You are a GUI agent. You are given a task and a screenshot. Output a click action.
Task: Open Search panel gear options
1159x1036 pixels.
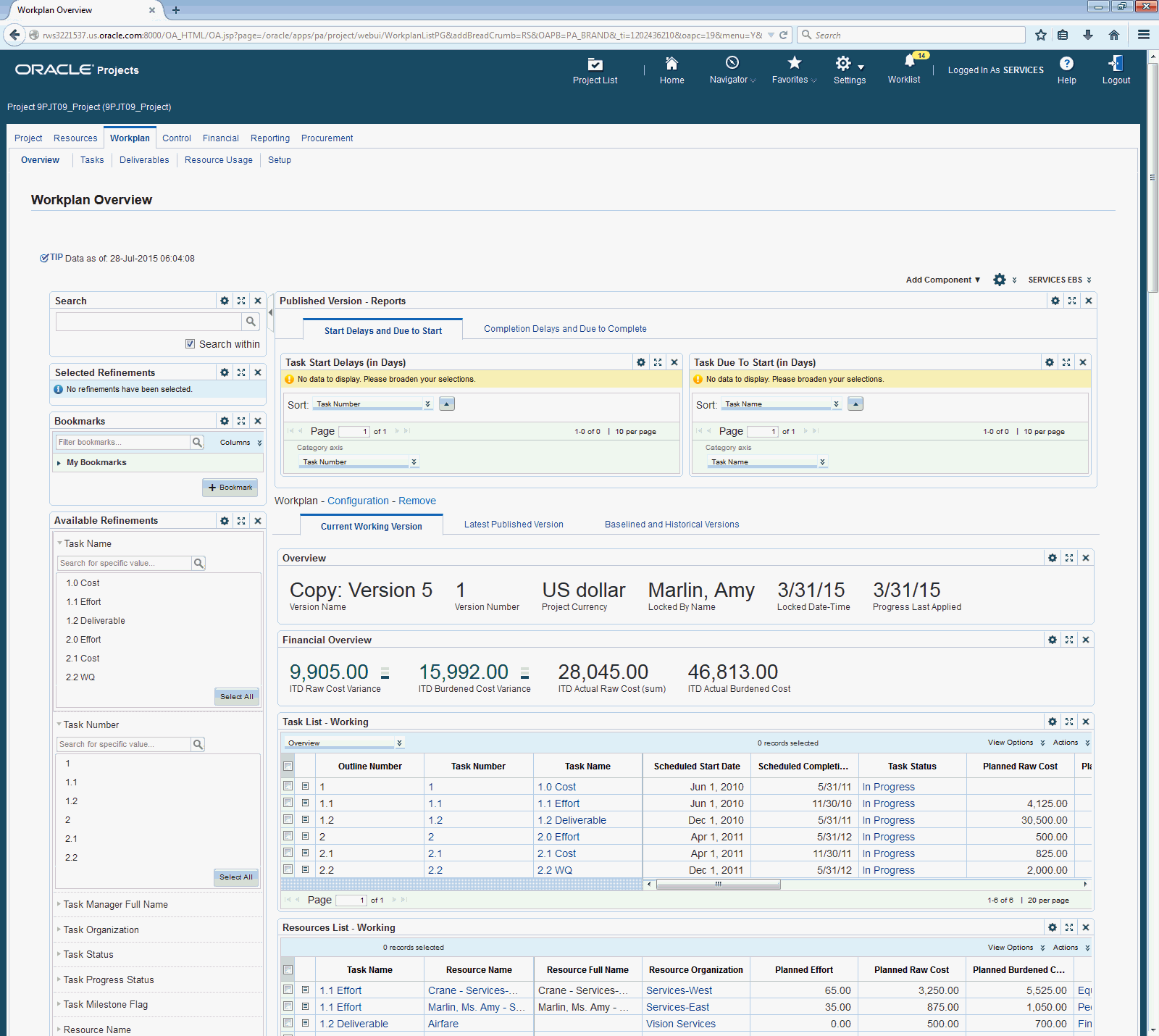pyautogui.click(x=225, y=301)
